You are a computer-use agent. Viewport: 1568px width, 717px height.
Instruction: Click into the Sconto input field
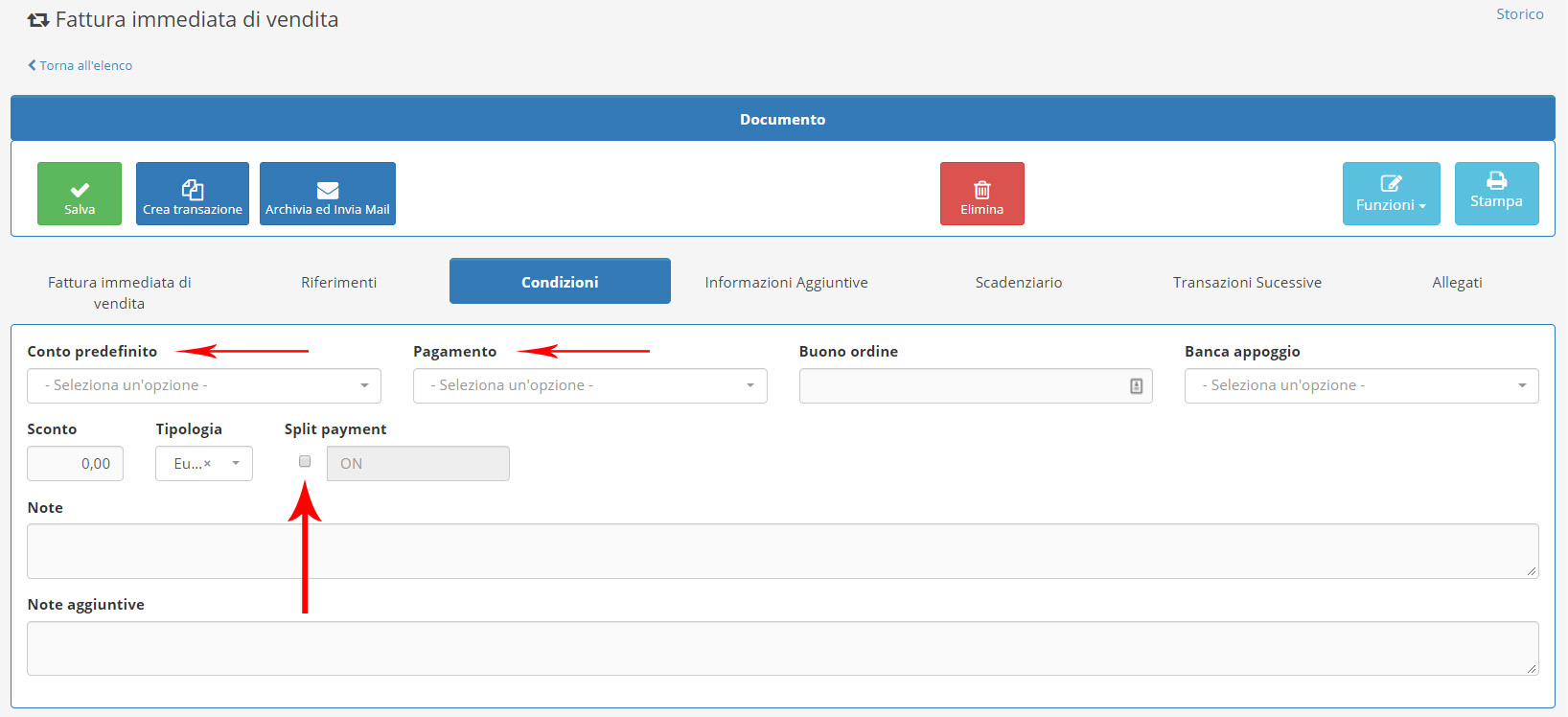(76, 464)
